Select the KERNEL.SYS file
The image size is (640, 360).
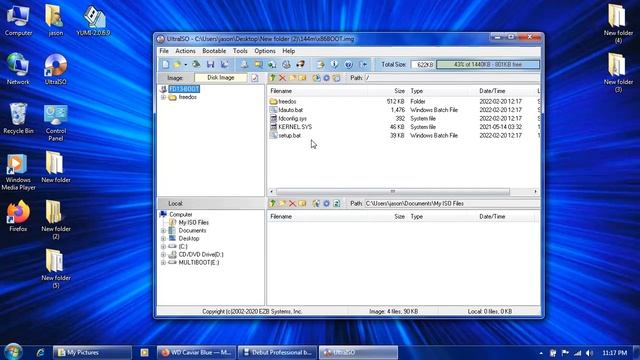pos(295,127)
